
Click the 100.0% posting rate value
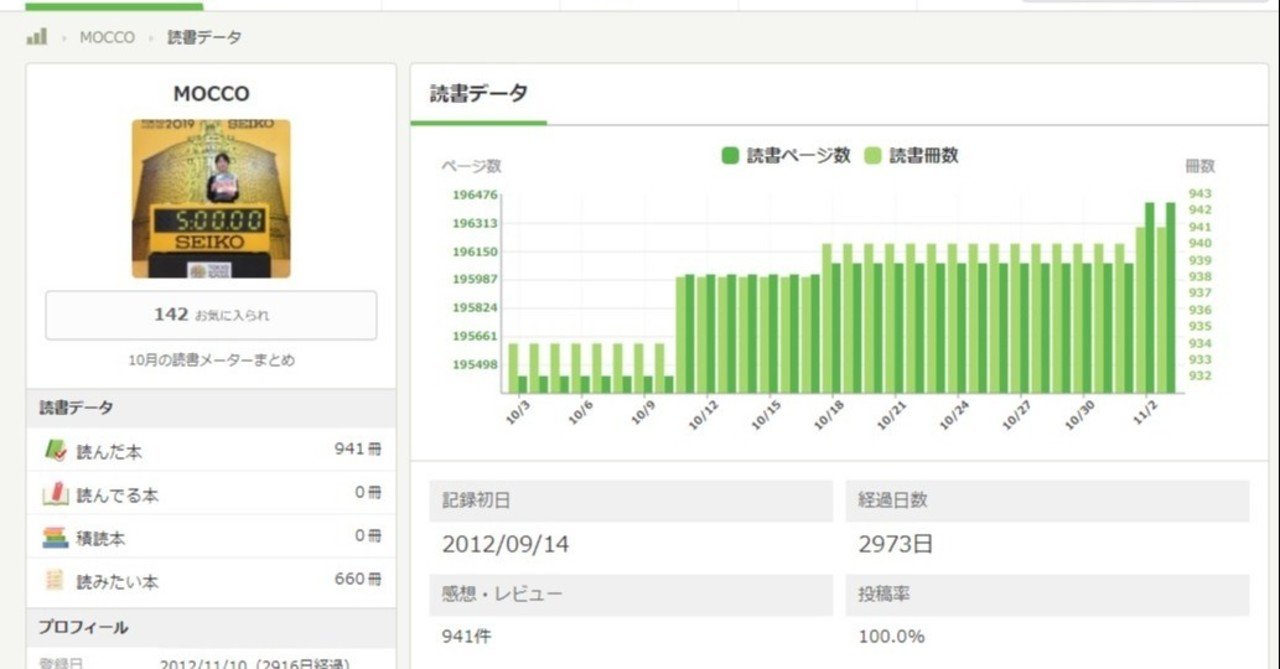tap(891, 636)
